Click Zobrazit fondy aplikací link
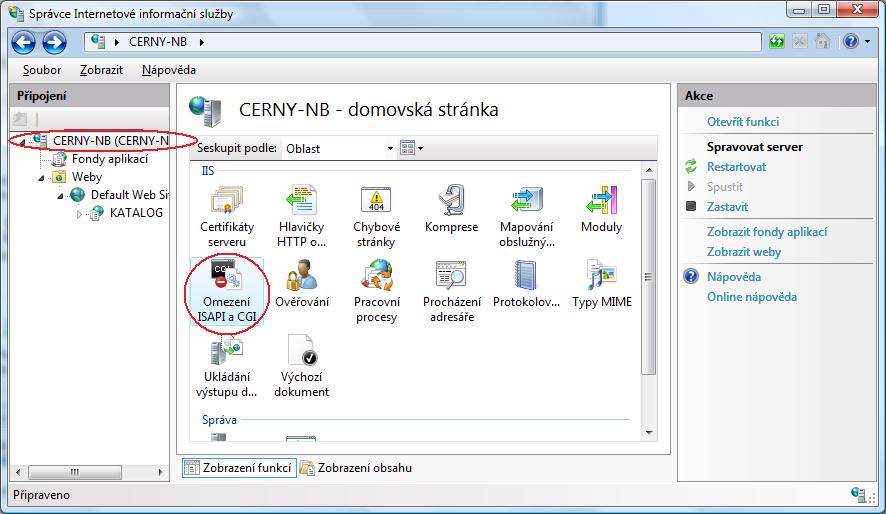 coord(766,232)
